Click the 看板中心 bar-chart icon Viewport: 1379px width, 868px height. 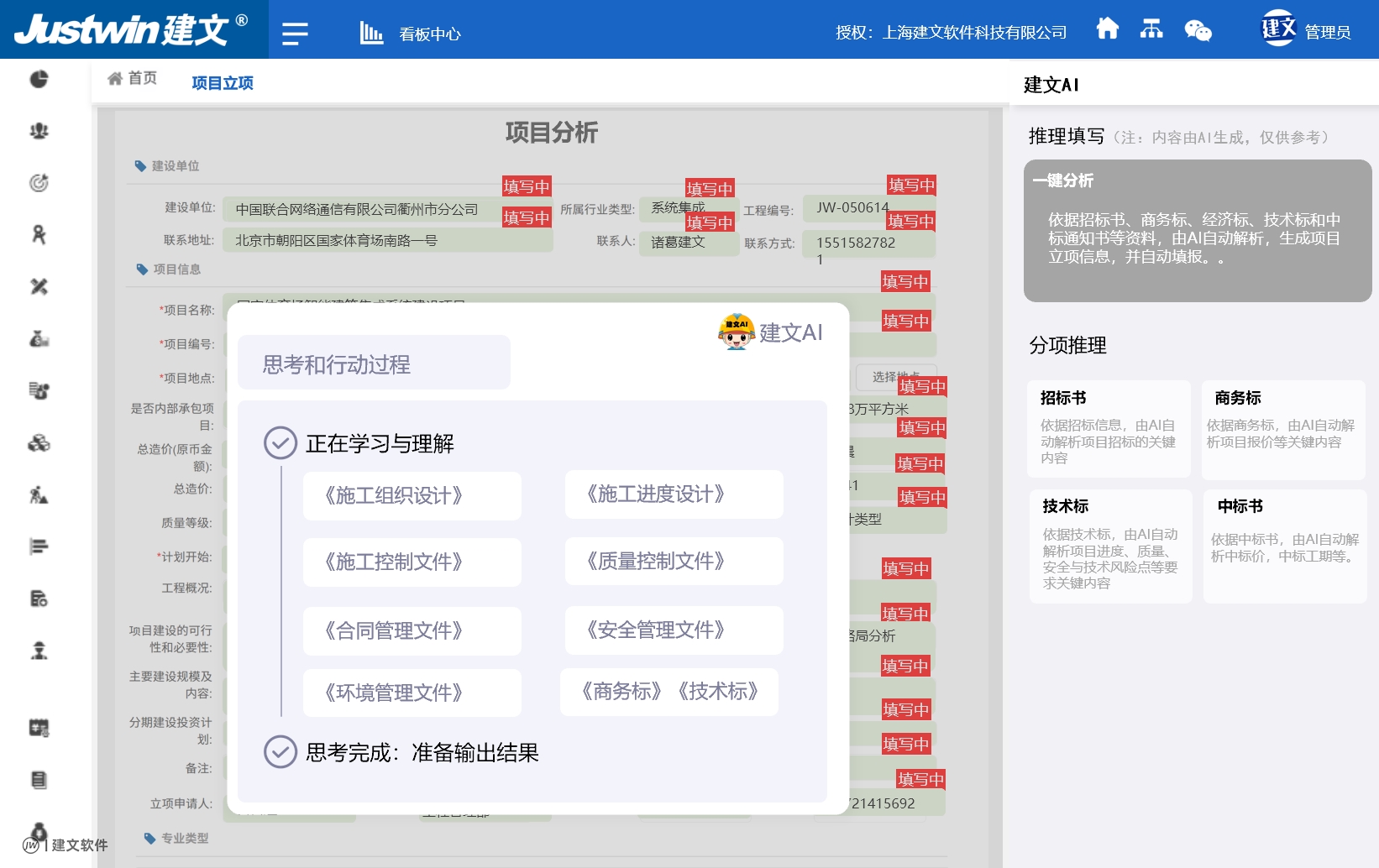pyautogui.click(x=370, y=32)
